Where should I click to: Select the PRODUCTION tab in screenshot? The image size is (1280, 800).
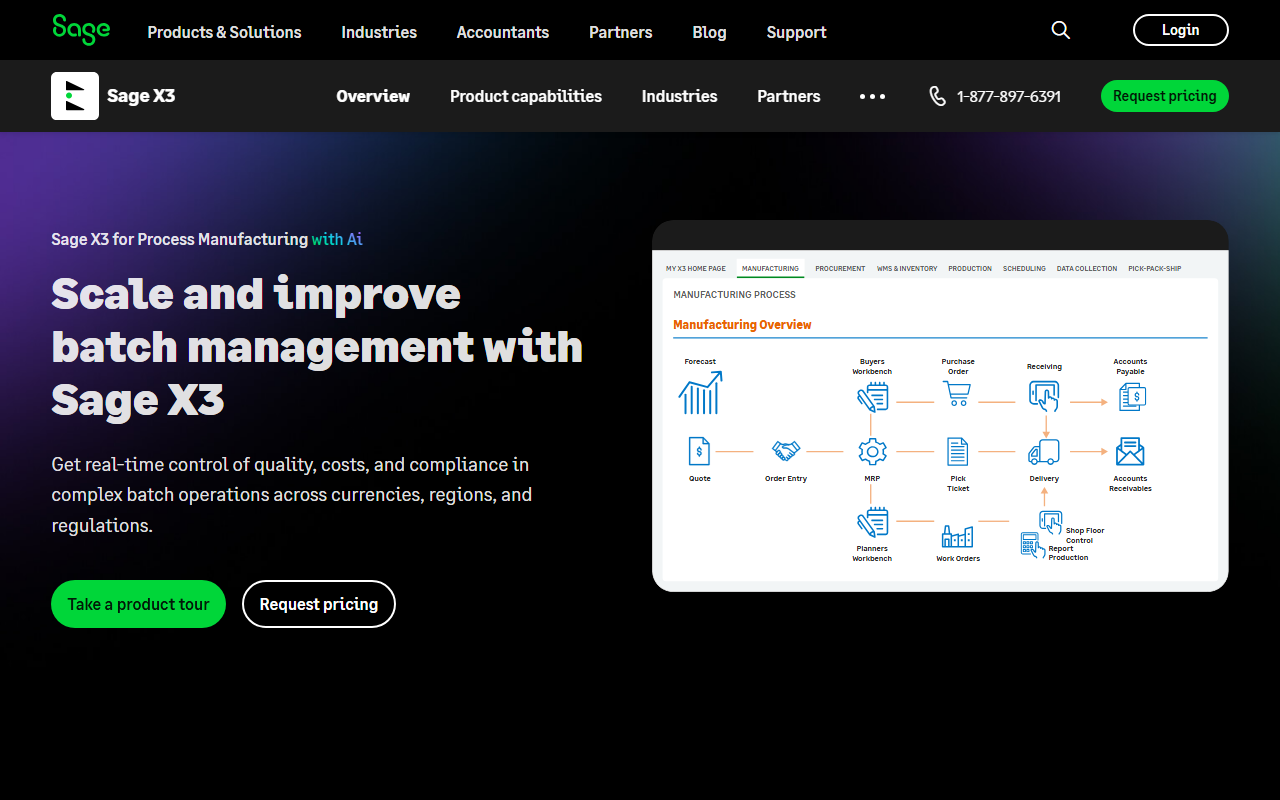click(x=970, y=268)
